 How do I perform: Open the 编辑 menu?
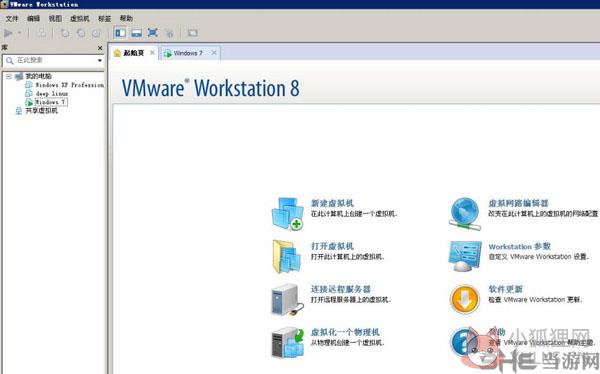tap(33, 18)
